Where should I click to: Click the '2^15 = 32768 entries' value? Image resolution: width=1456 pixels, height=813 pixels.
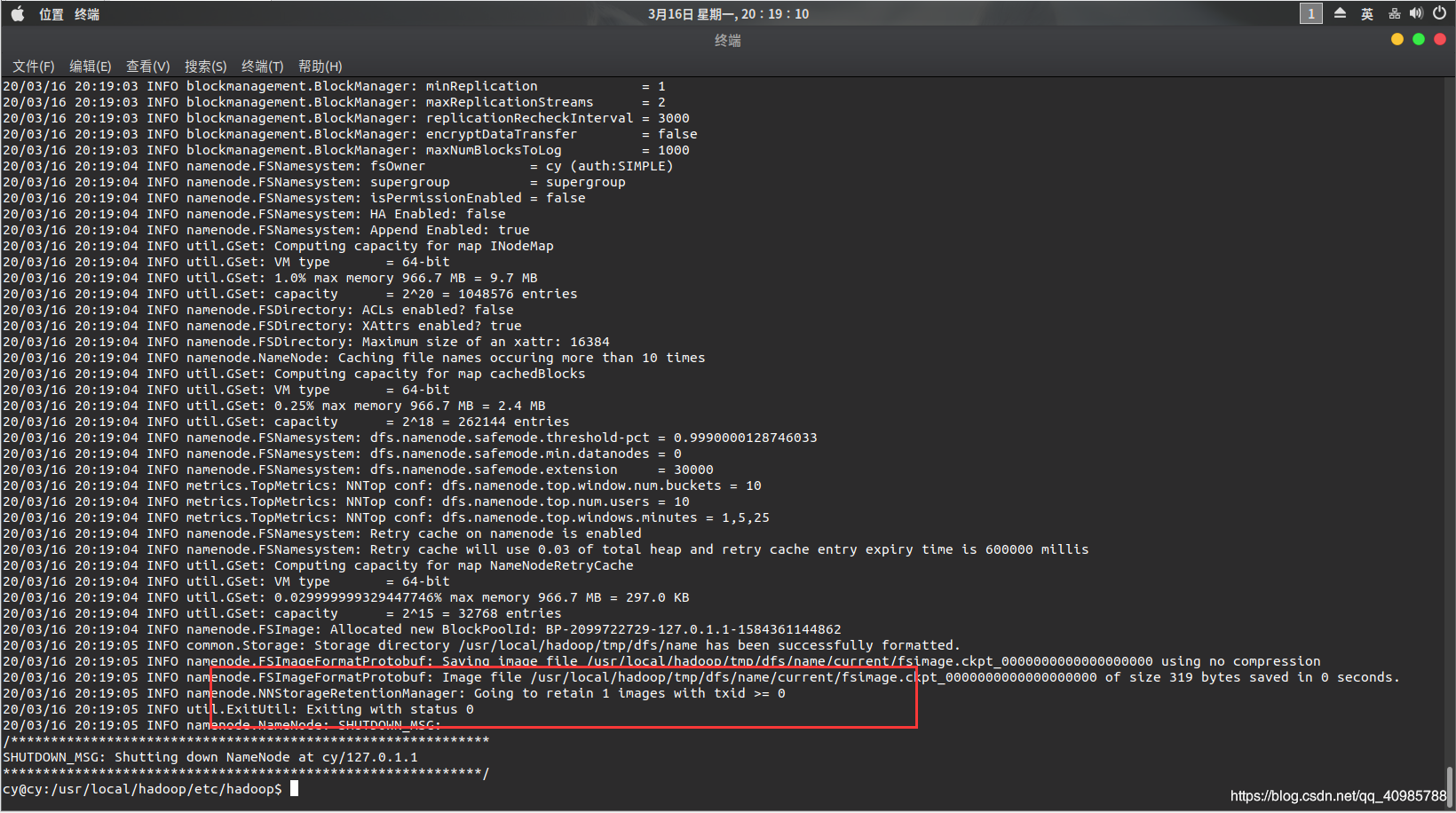tap(482, 613)
